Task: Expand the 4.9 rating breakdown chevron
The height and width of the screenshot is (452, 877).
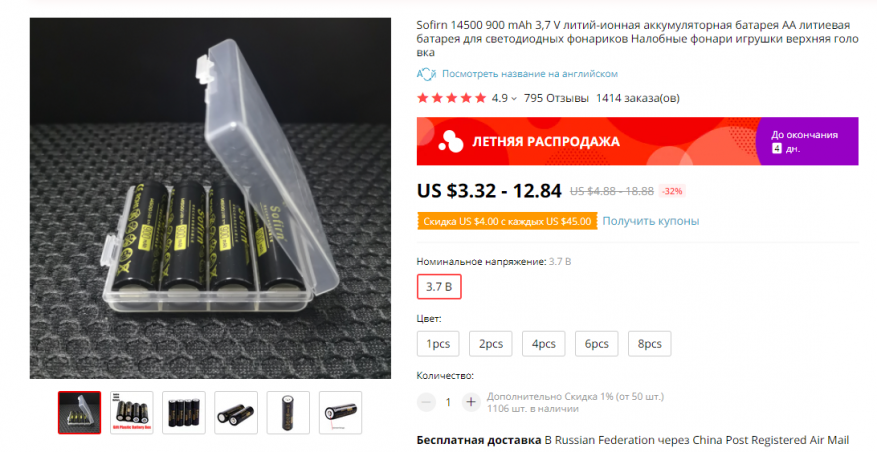Action: pos(514,99)
